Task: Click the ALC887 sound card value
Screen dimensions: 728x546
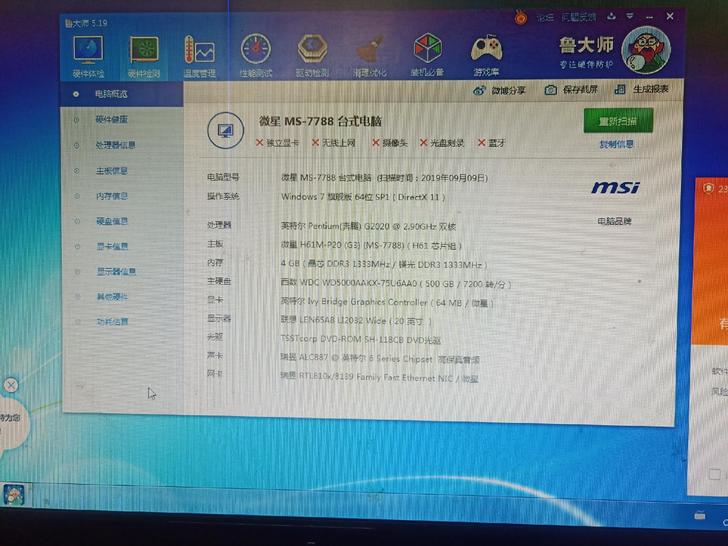Action: coord(380,359)
